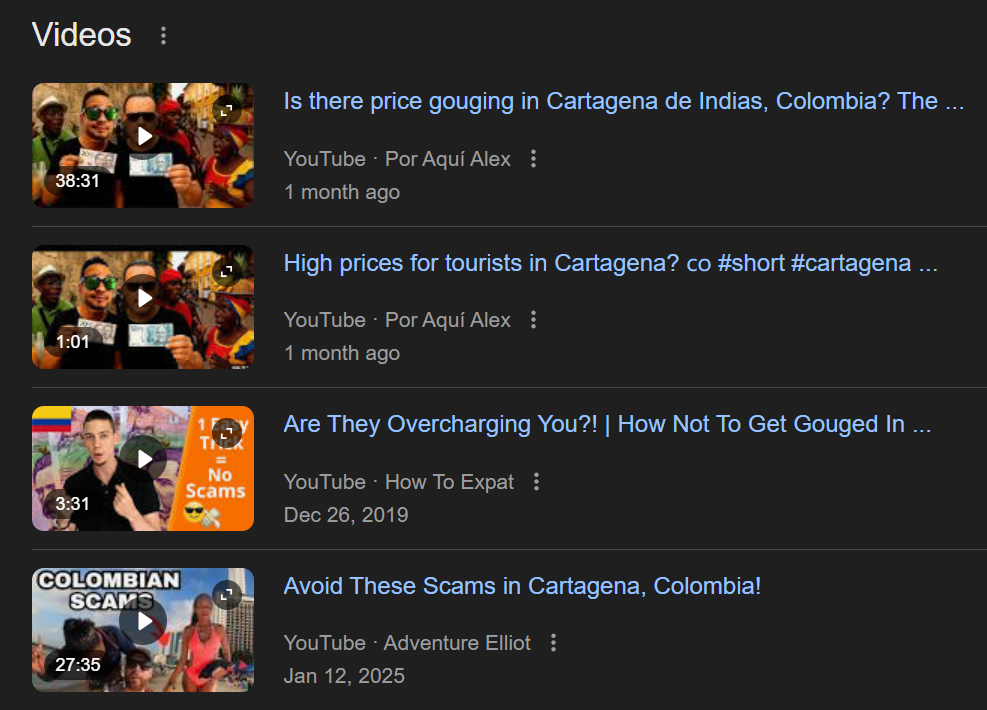Expand preview icon on the 38:31 video thumbnail

click(x=227, y=111)
